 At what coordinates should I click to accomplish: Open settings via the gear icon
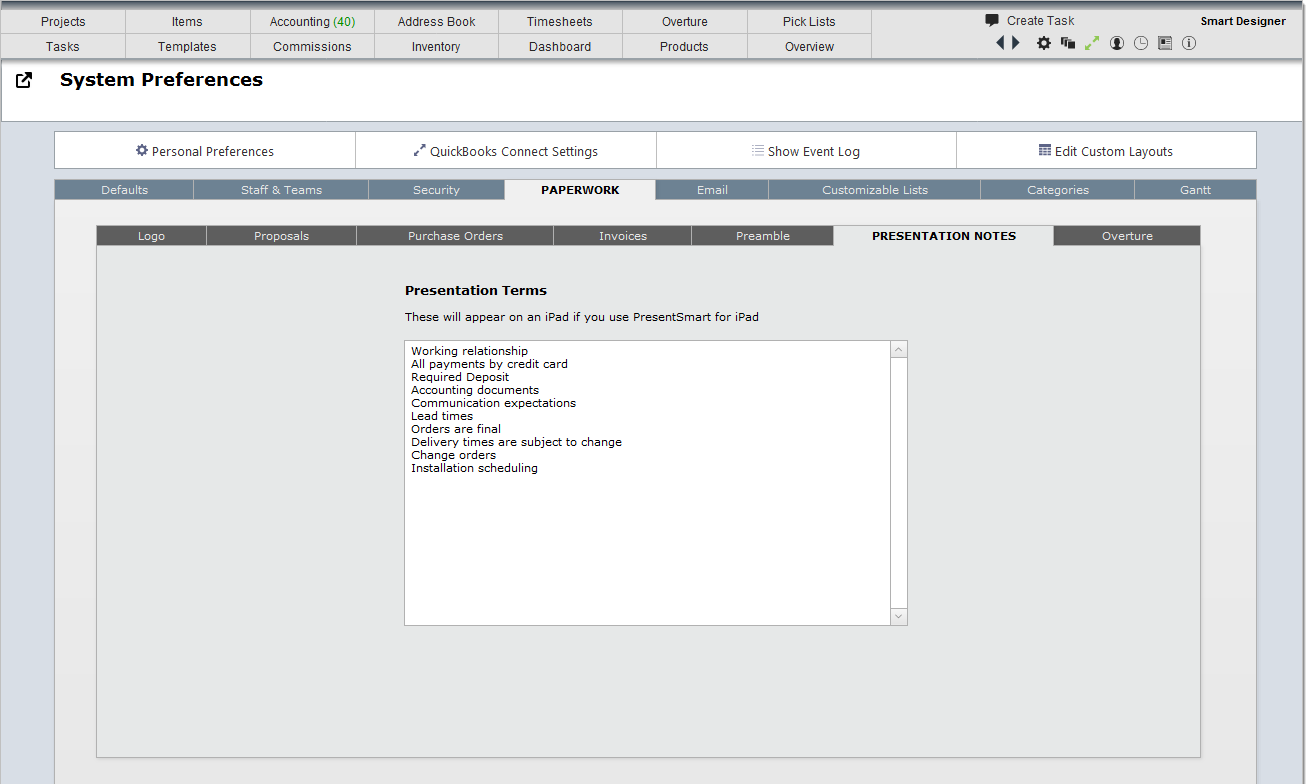[x=1043, y=43]
